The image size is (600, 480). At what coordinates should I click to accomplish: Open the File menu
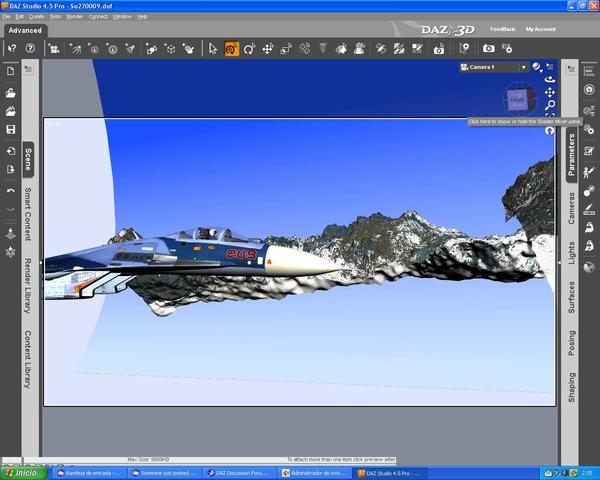[6, 17]
